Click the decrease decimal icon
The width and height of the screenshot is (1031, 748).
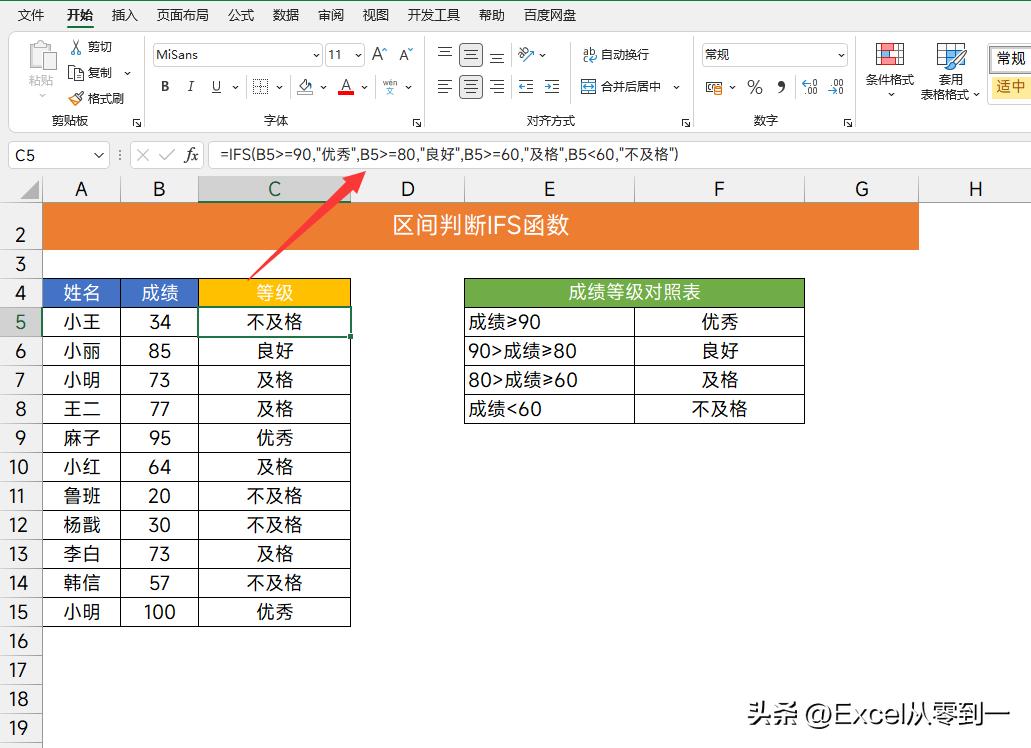click(x=836, y=88)
